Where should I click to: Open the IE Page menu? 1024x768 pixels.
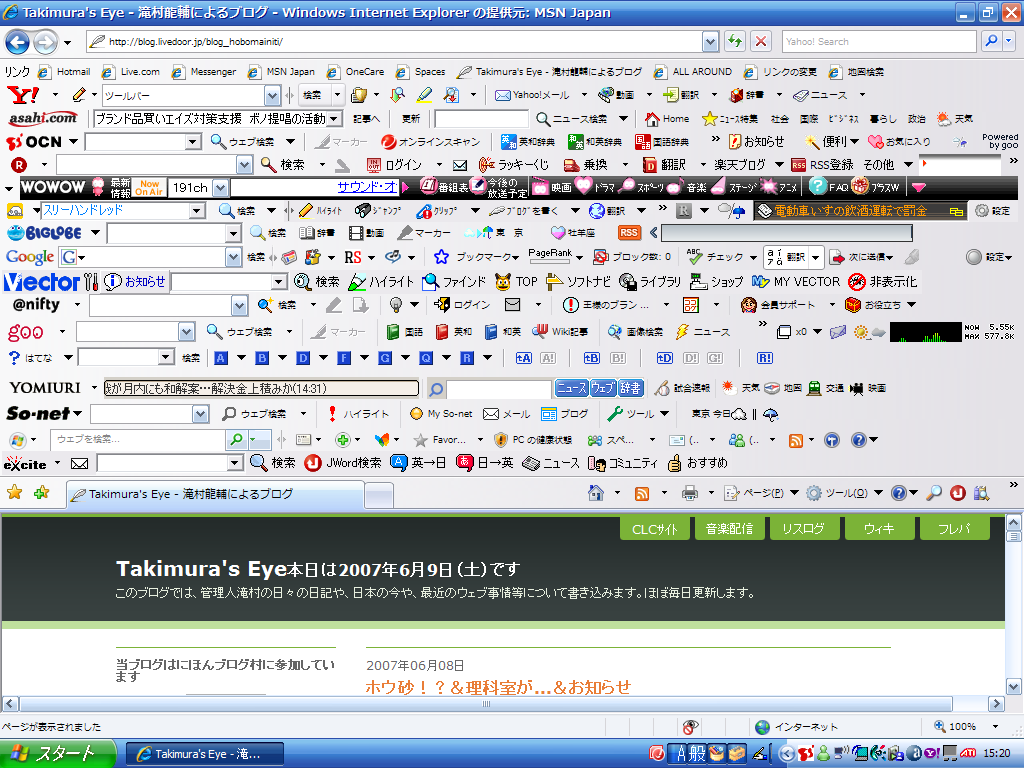click(761, 493)
